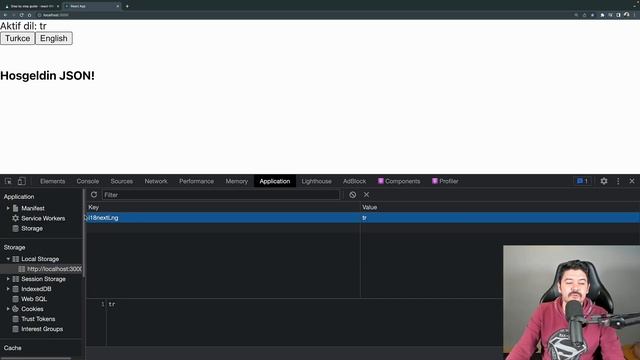Select Interest Groups in the sidebar

pos(42,329)
